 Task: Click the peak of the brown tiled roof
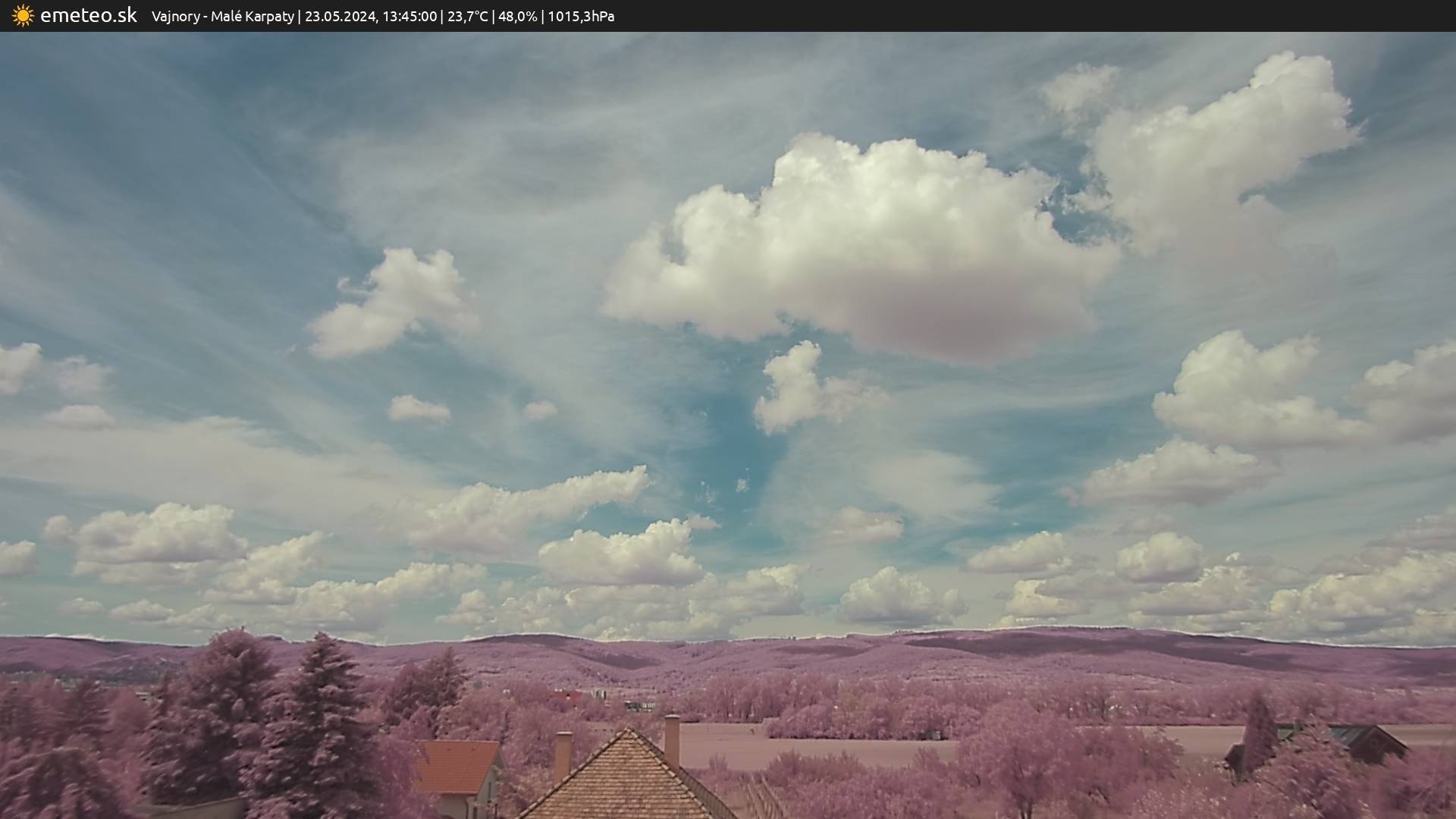tap(628, 733)
